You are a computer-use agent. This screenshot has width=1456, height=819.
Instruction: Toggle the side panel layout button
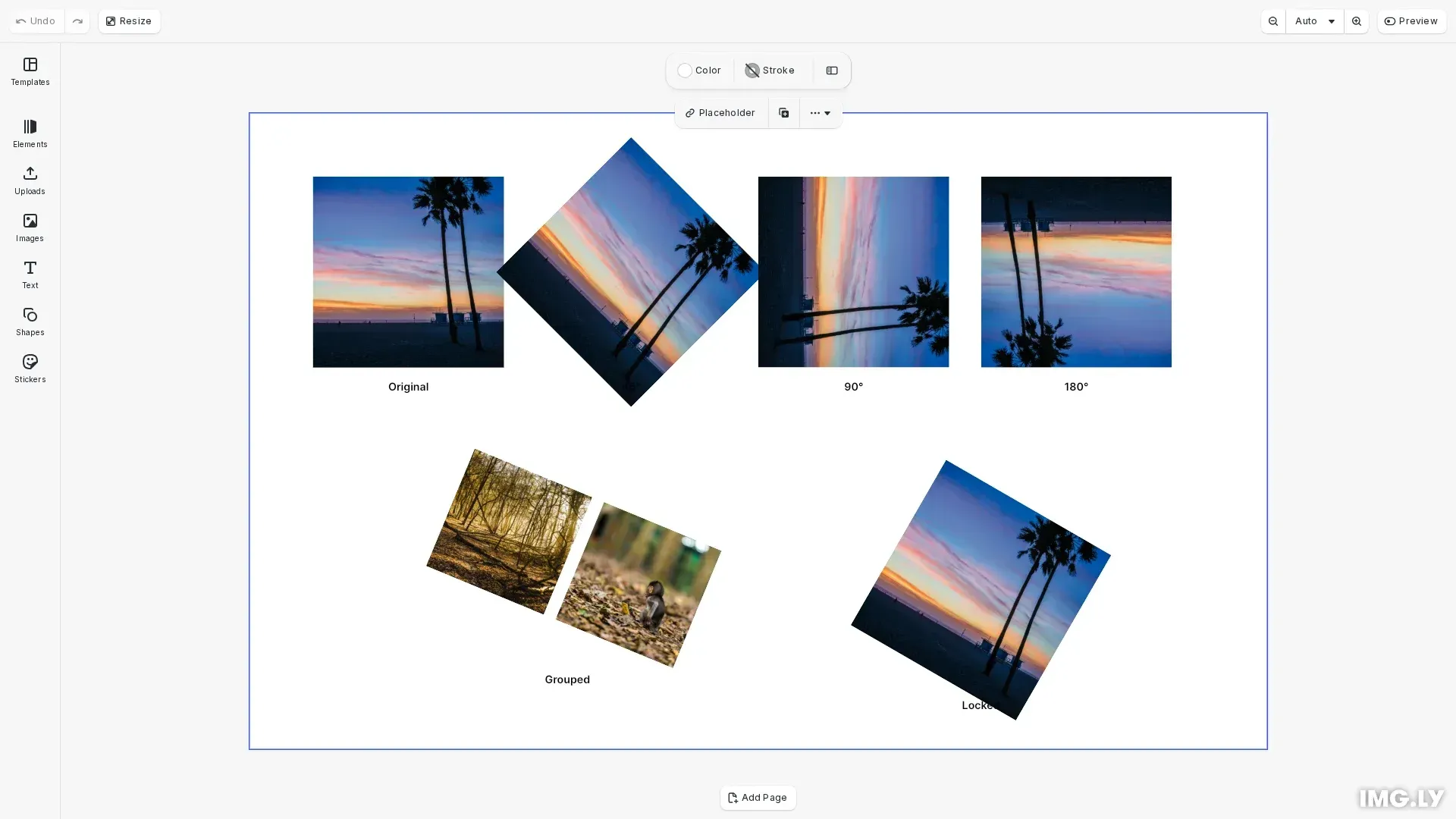coord(832,71)
